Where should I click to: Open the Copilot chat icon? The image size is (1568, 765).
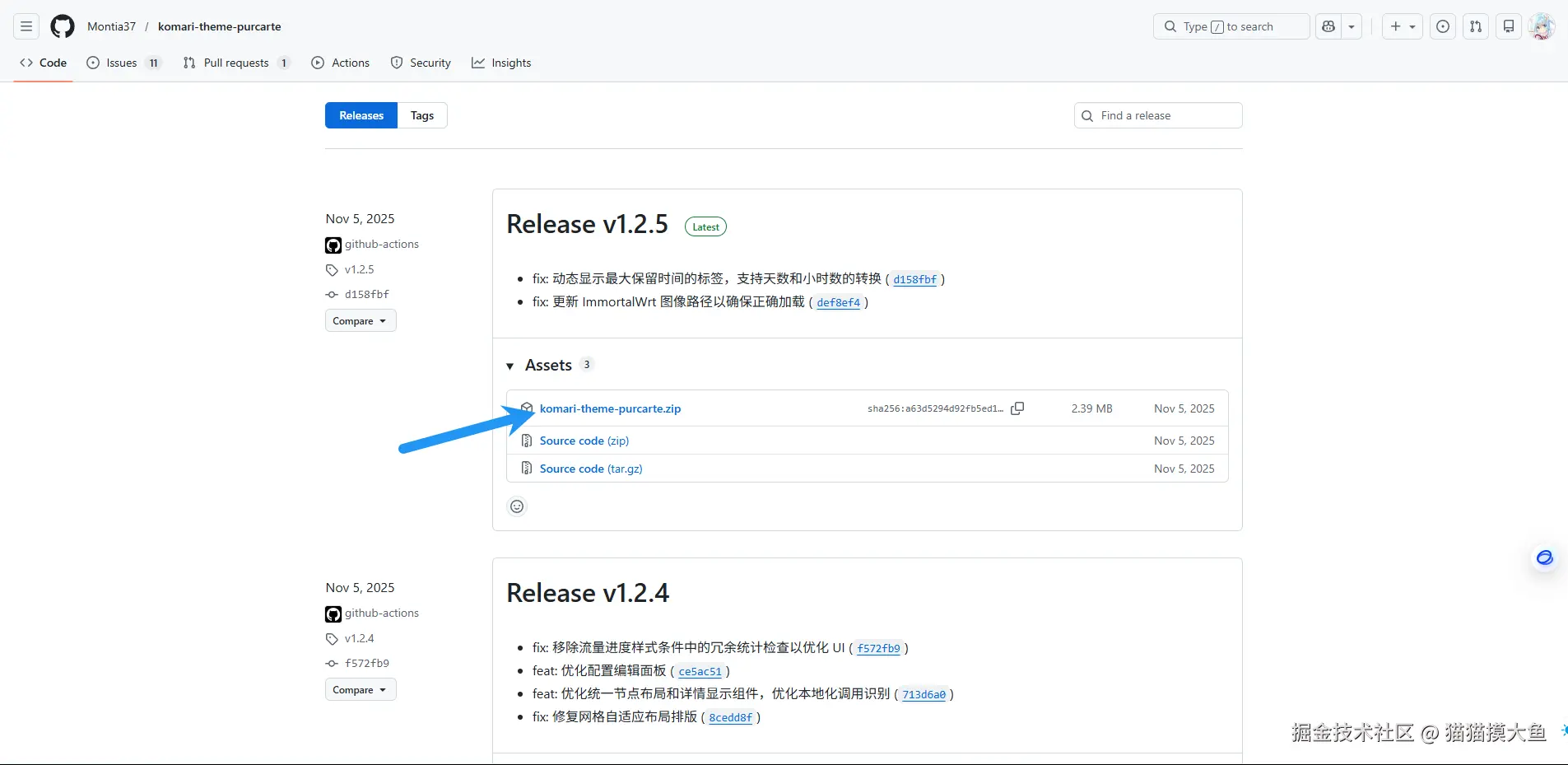coord(1328,26)
